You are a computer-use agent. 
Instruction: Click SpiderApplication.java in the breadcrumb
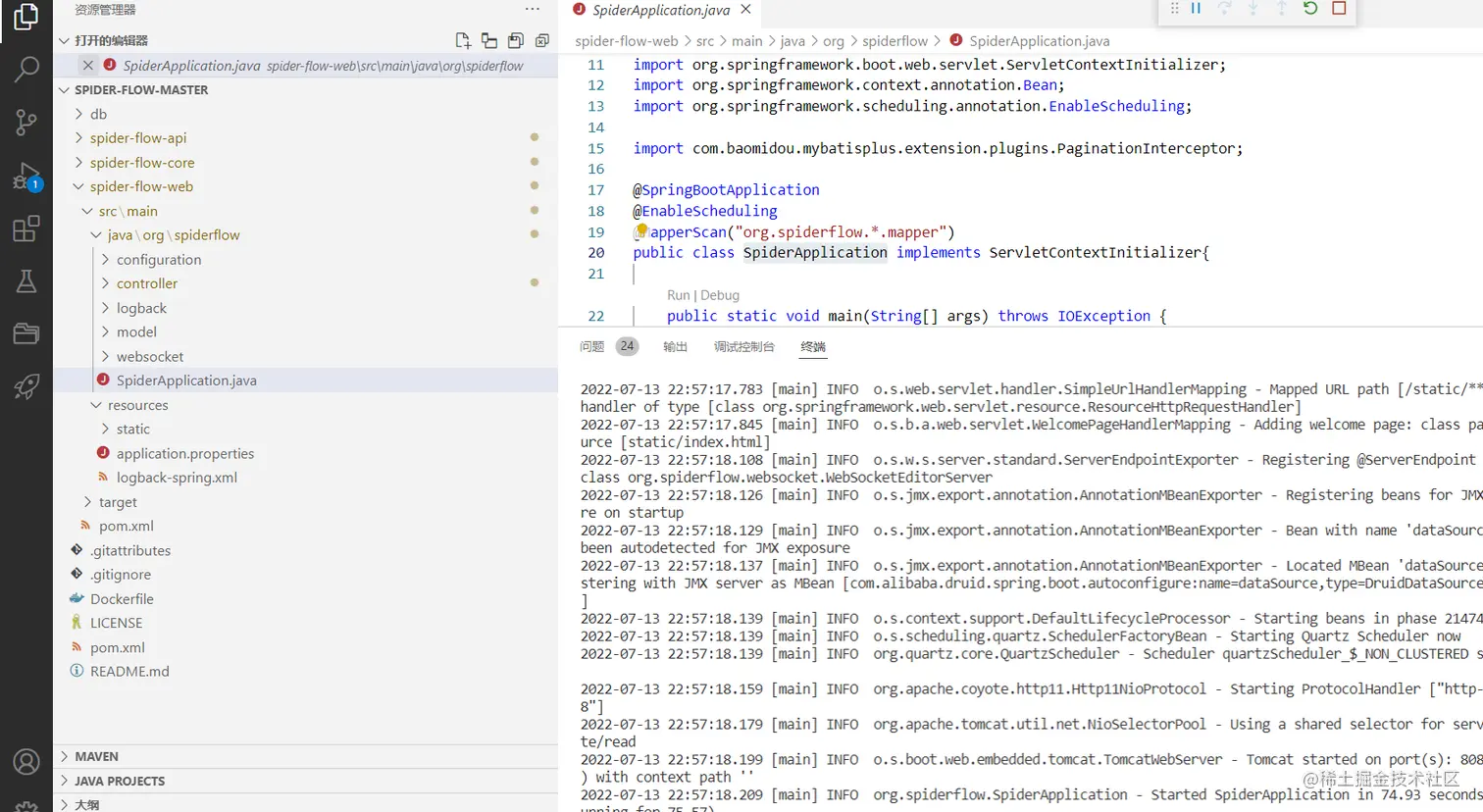tap(1040, 41)
